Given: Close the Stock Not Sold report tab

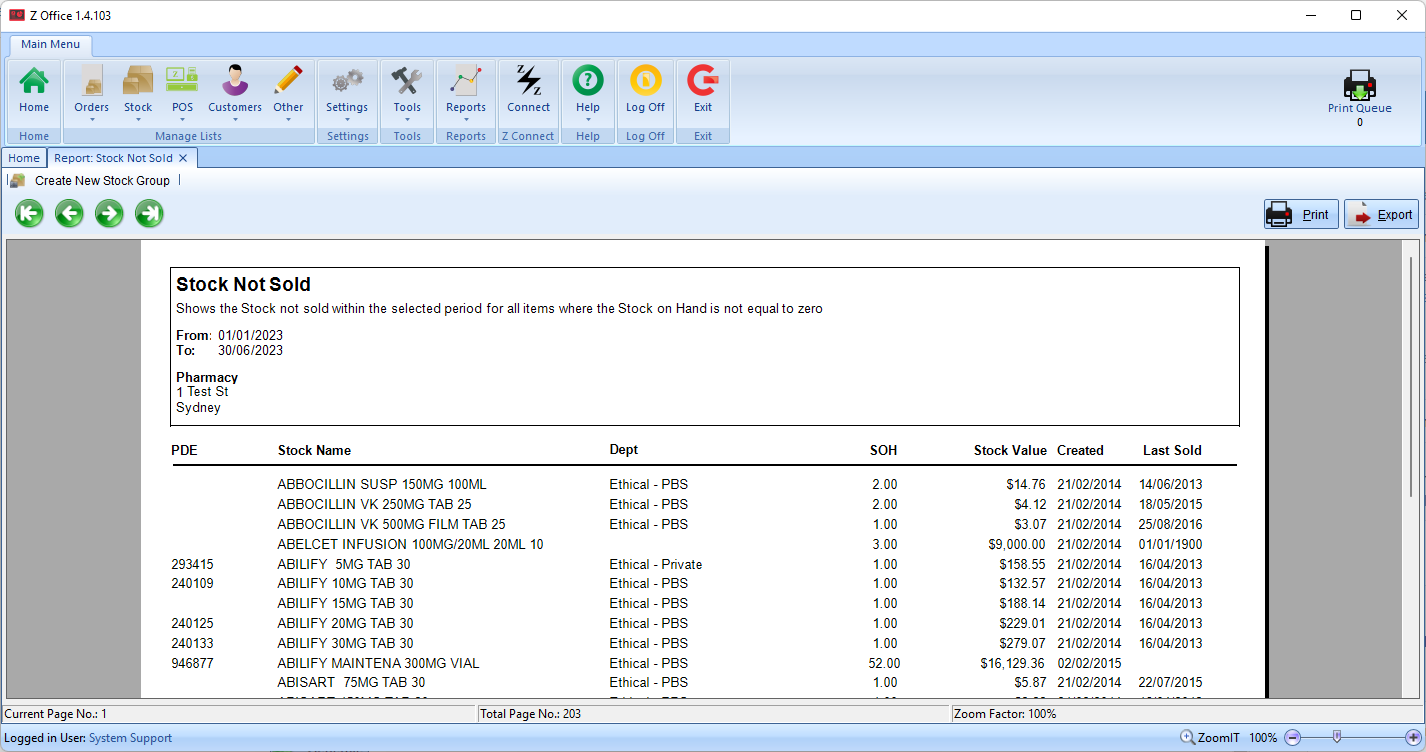Looking at the screenshot, I should [184, 158].
